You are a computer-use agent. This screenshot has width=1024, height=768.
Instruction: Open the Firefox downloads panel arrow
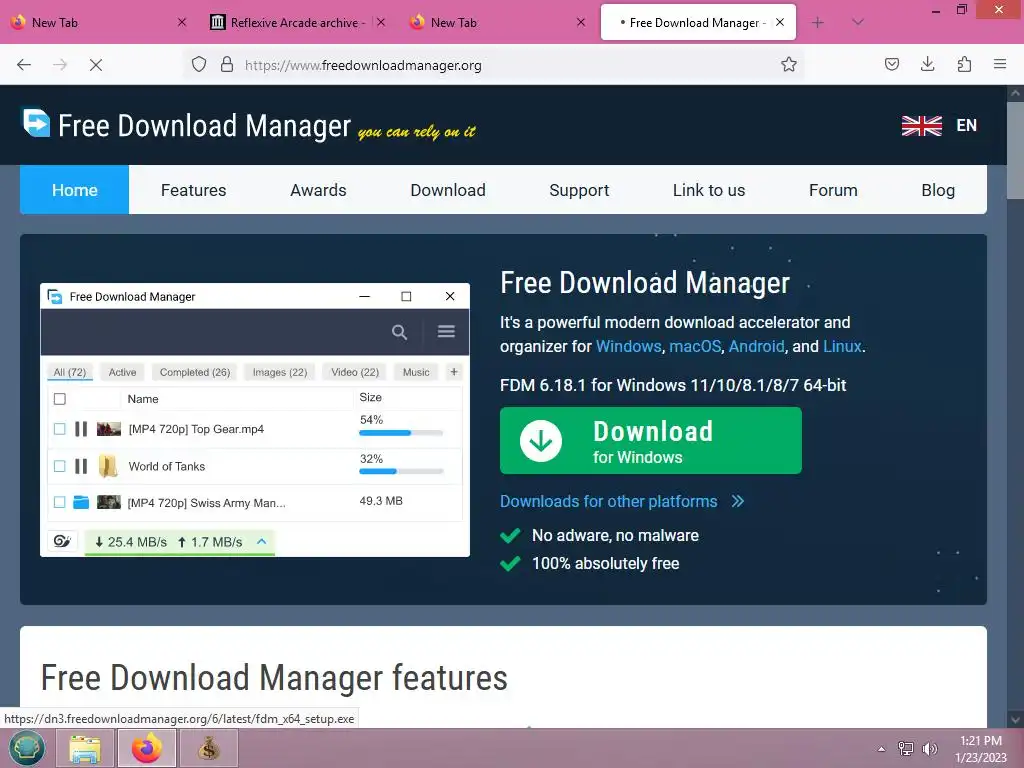click(927, 64)
